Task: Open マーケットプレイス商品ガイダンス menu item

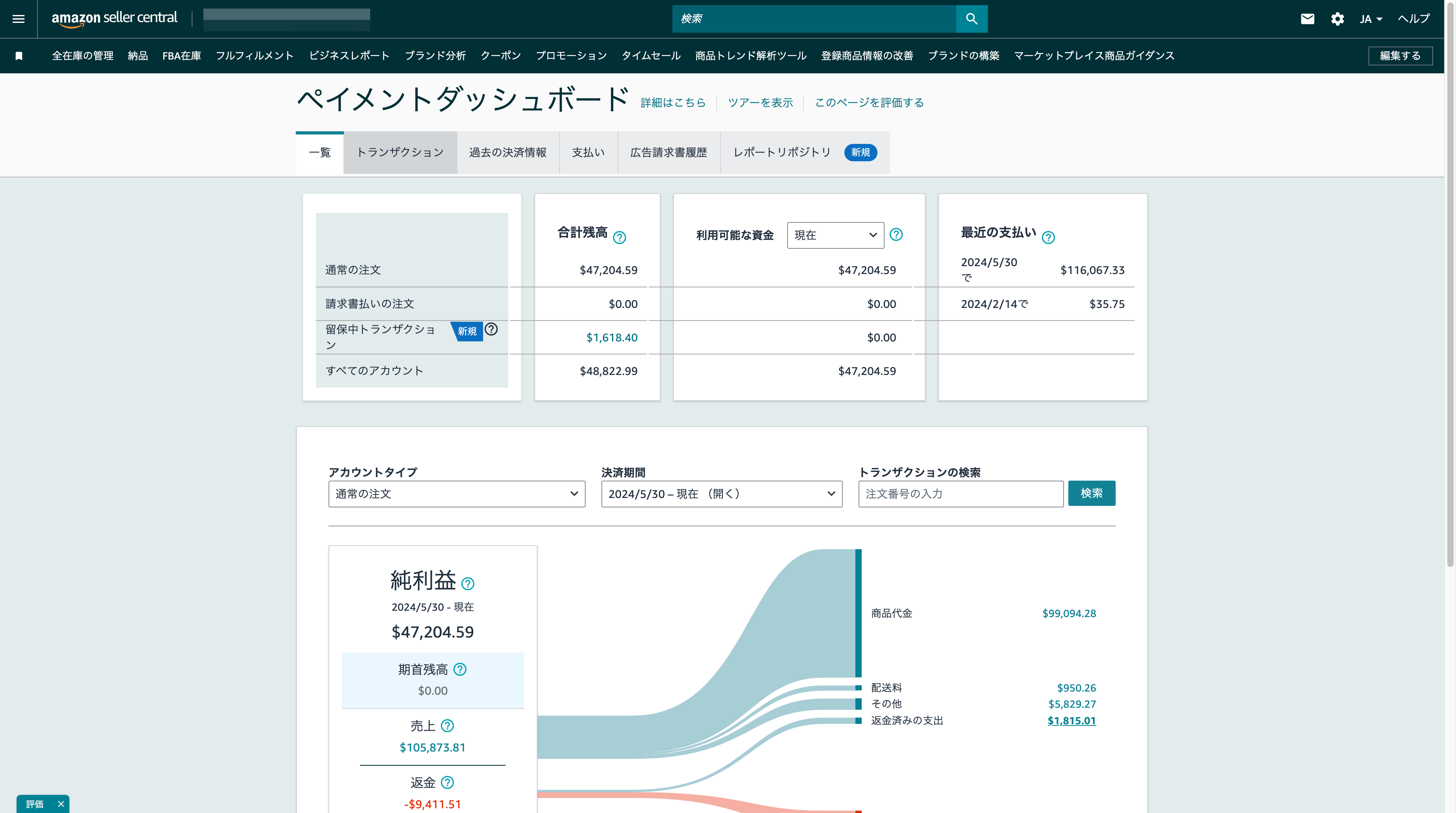Action: tap(1094, 56)
